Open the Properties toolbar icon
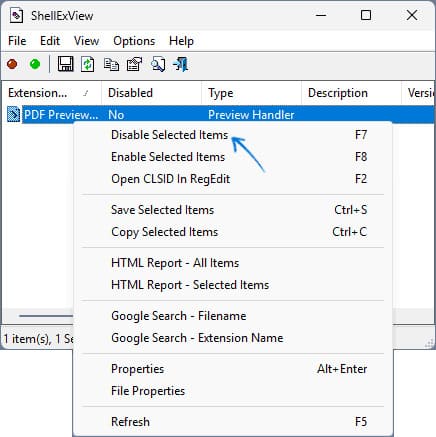The height and width of the screenshot is (437, 436). pos(134,64)
